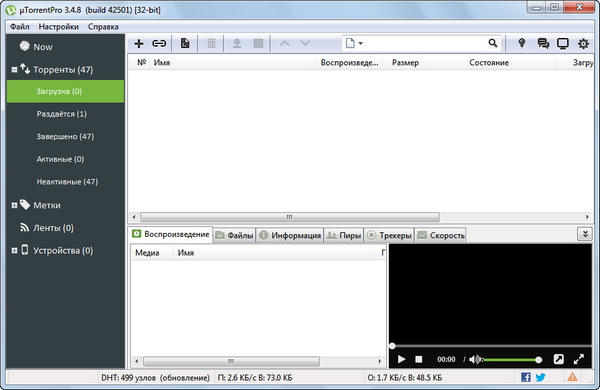Open the chat bubbles icon

tap(543, 44)
